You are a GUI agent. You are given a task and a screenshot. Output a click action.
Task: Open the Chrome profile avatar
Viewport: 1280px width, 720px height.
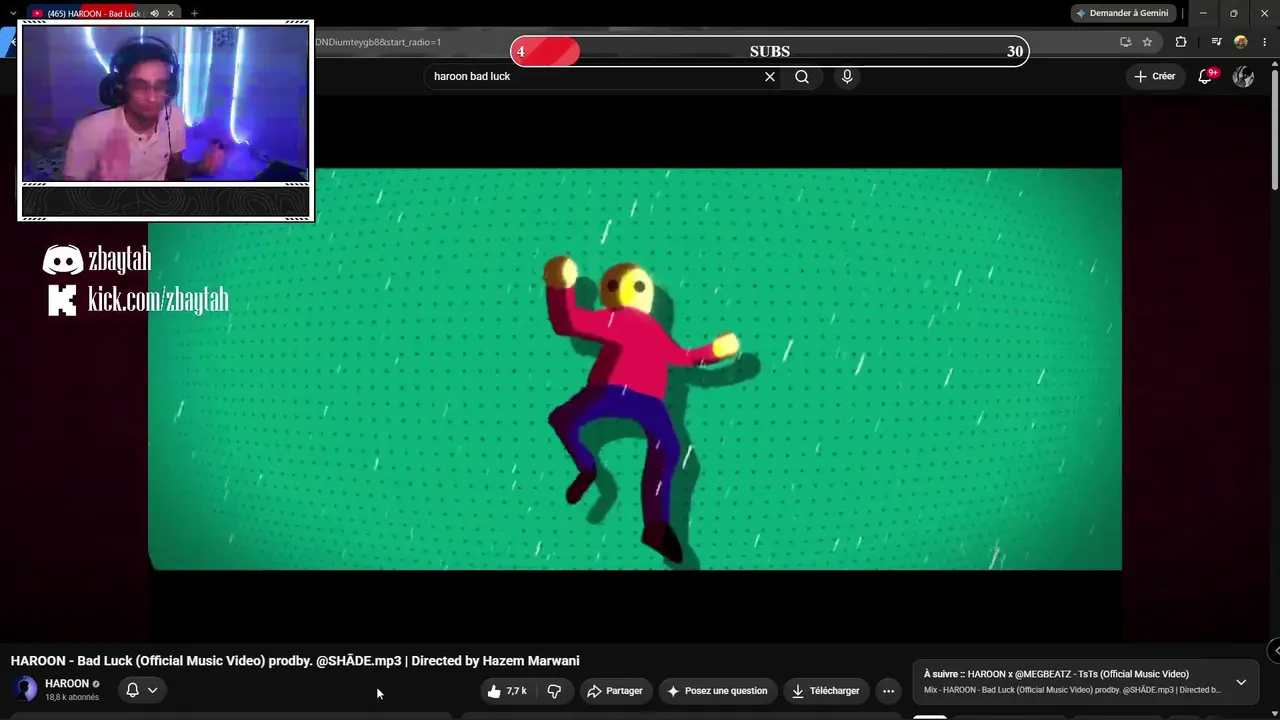coord(1241,42)
